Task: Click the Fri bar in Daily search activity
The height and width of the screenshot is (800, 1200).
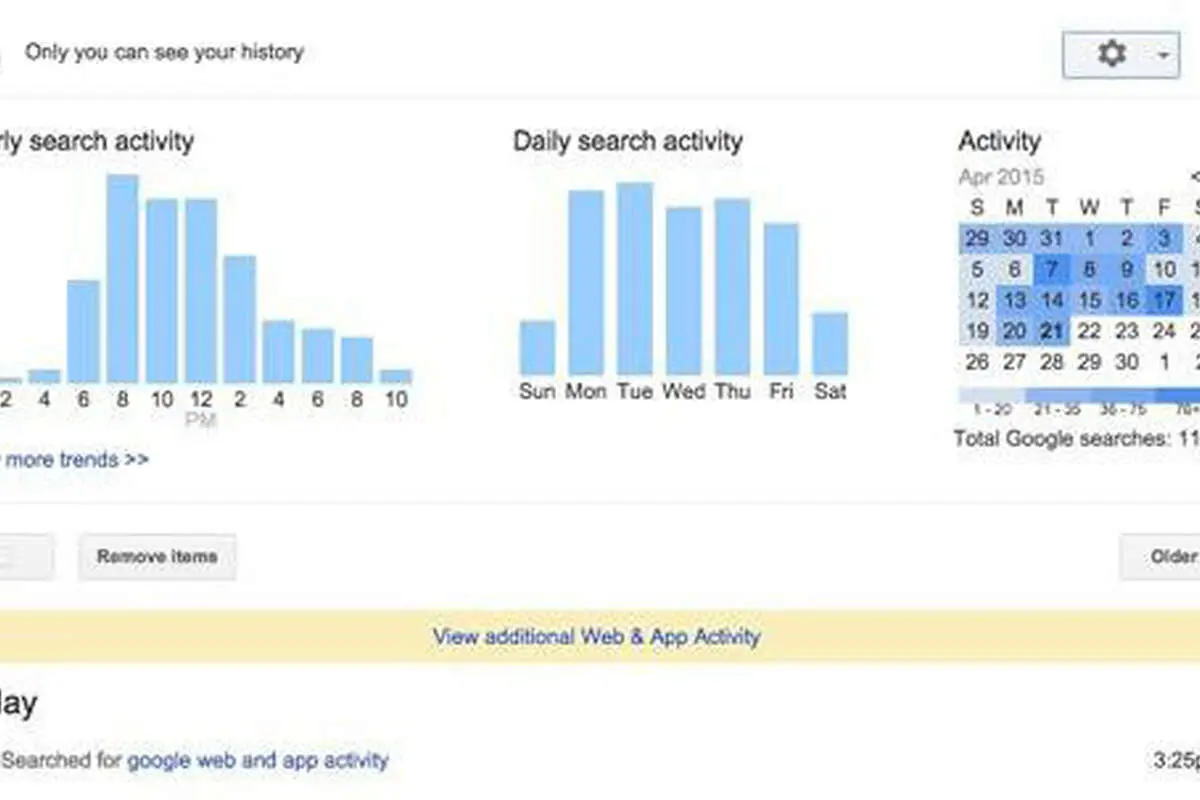Action: (782, 299)
